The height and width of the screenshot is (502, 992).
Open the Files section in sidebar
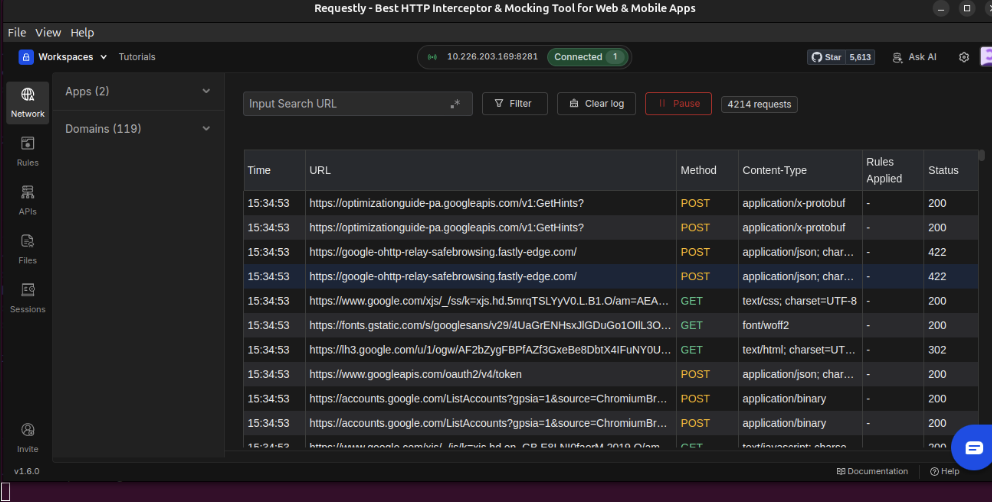(28, 249)
